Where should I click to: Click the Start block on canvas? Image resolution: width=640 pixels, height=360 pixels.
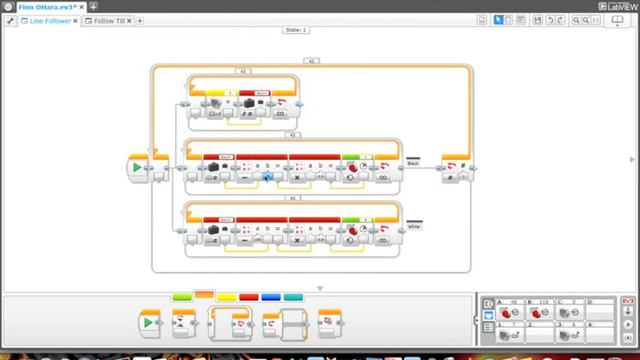click(x=138, y=168)
